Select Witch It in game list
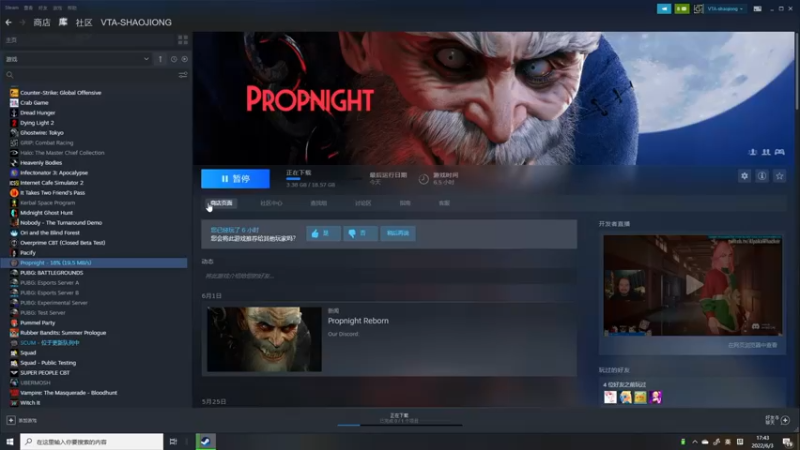Screen dimensions: 800x450 (30, 403)
